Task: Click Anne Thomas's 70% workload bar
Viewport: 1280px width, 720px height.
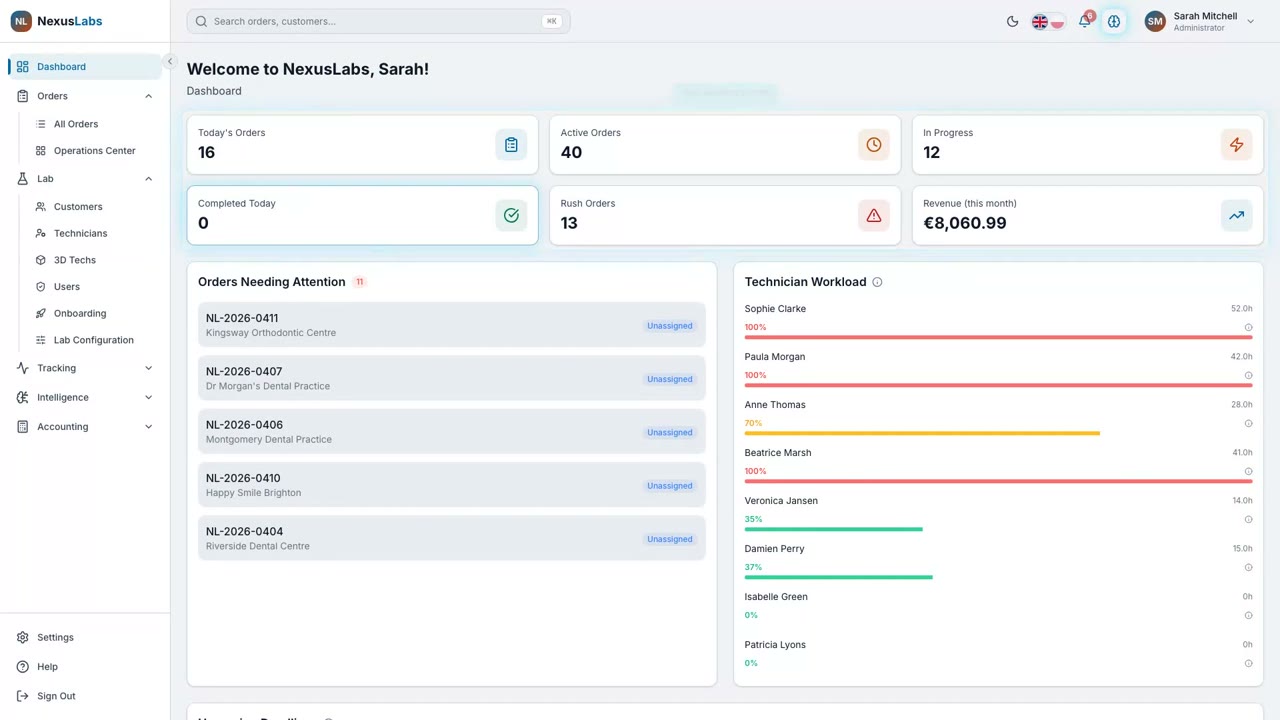Action: point(922,434)
